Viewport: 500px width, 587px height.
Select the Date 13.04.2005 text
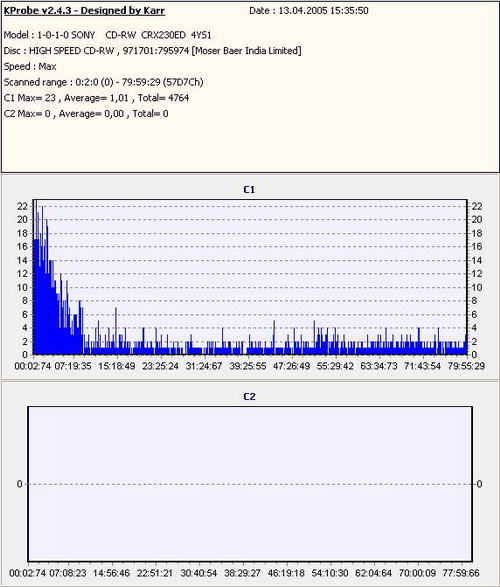pos(309,11)
